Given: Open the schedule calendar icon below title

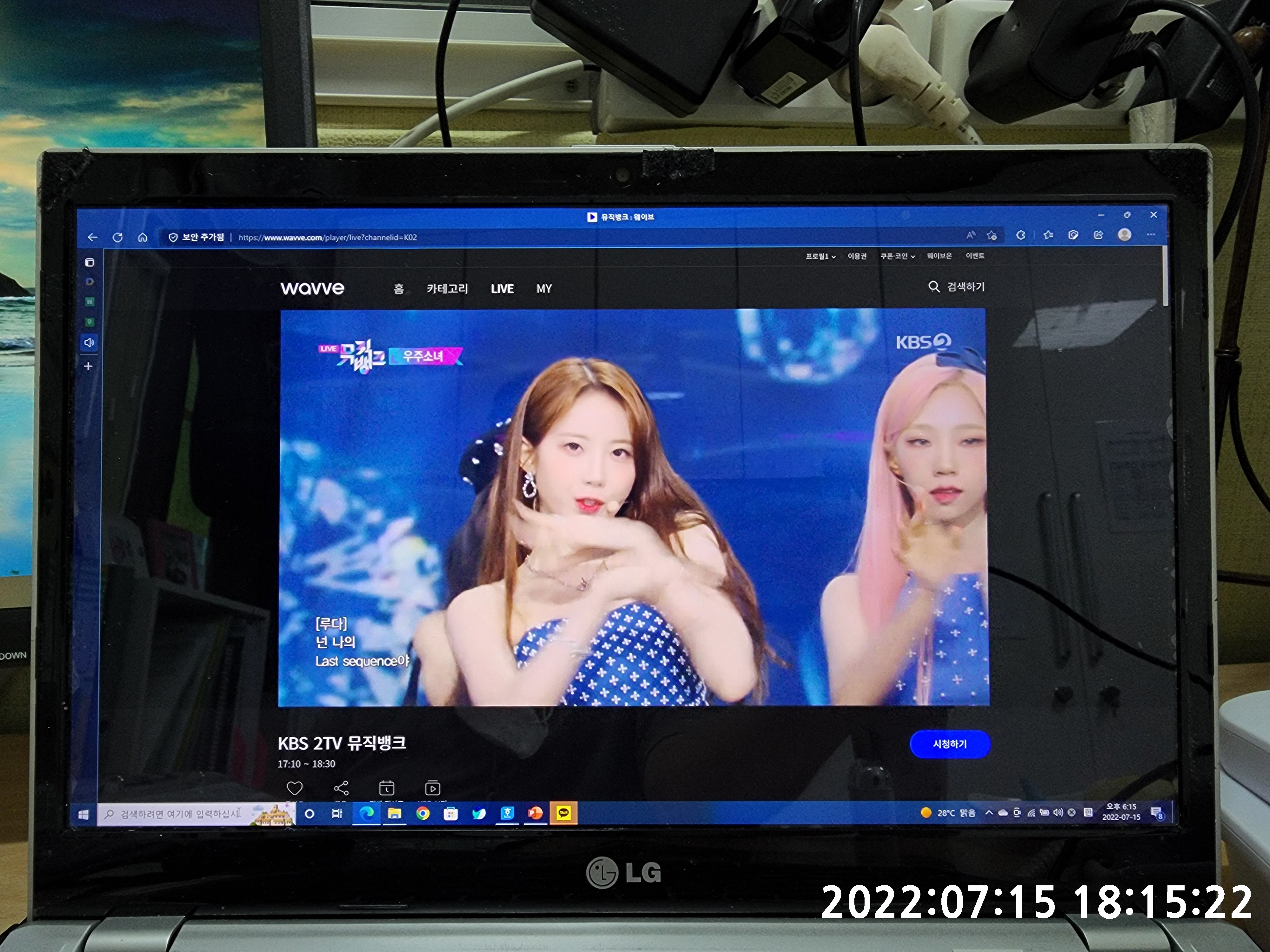Looking at the screenshot, I should [x=386, y=788].
